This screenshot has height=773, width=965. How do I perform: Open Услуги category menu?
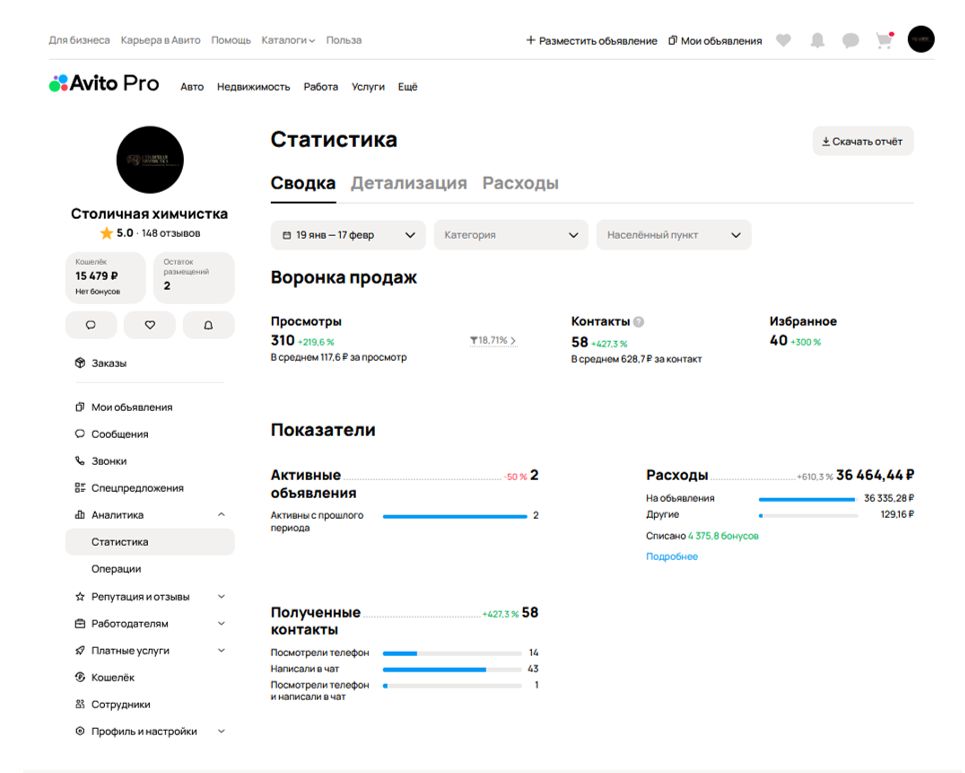(368, 87)
